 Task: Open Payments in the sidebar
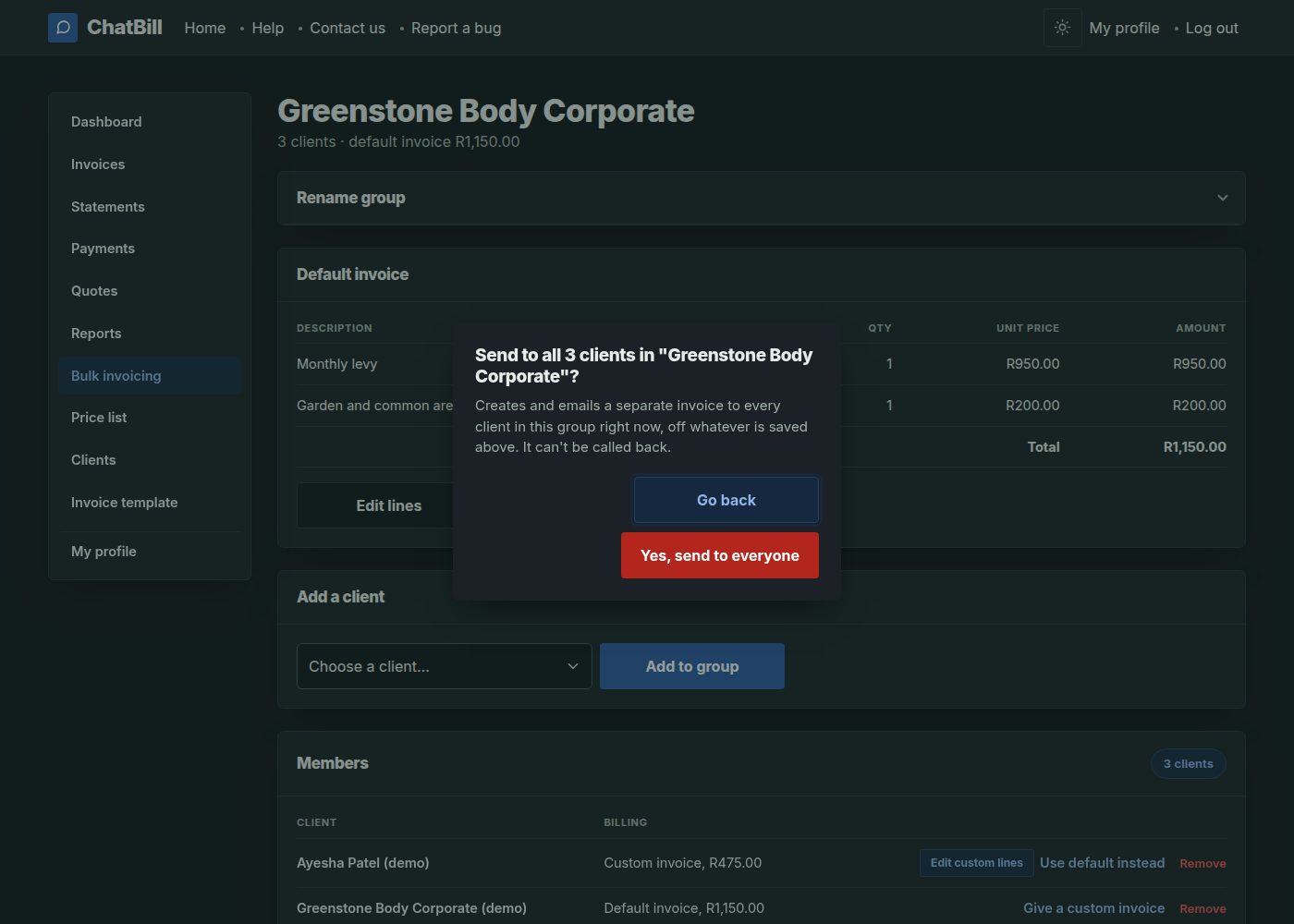(x=150, y=249)
